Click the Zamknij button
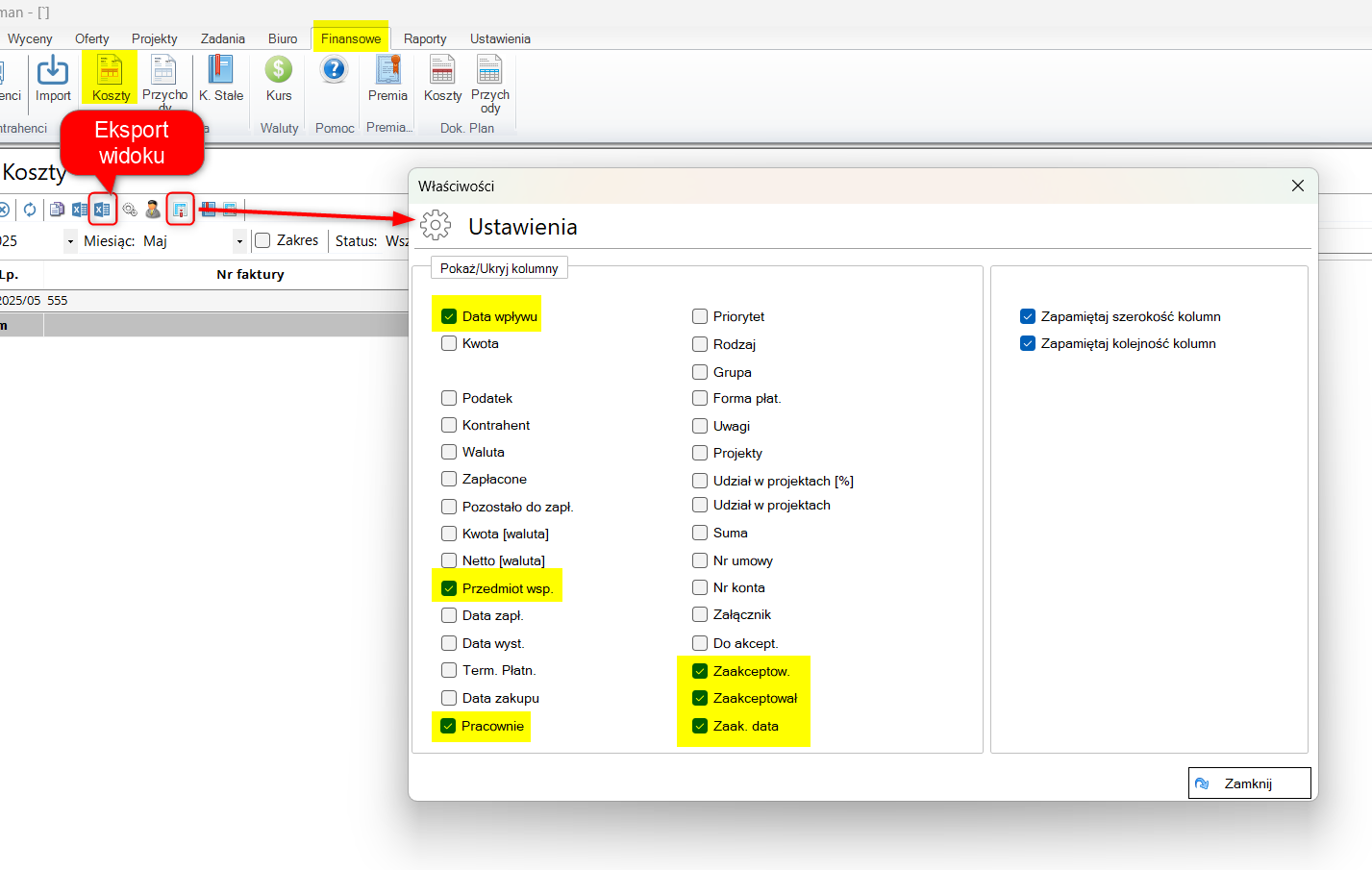The image size is (1372, 870). (x=1249, y=783)
